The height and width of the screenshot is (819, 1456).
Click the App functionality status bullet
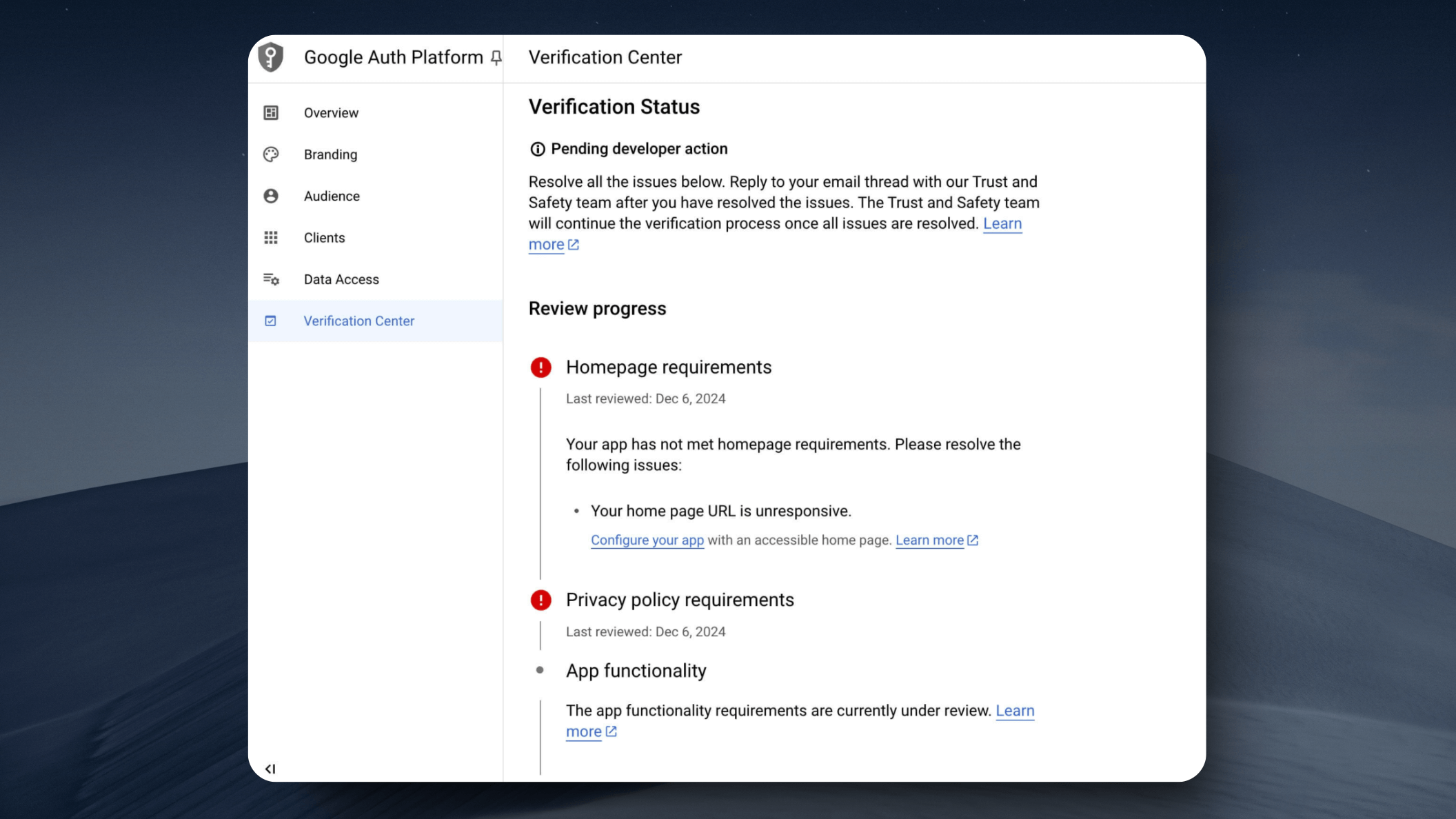click(x=540, y=669)
